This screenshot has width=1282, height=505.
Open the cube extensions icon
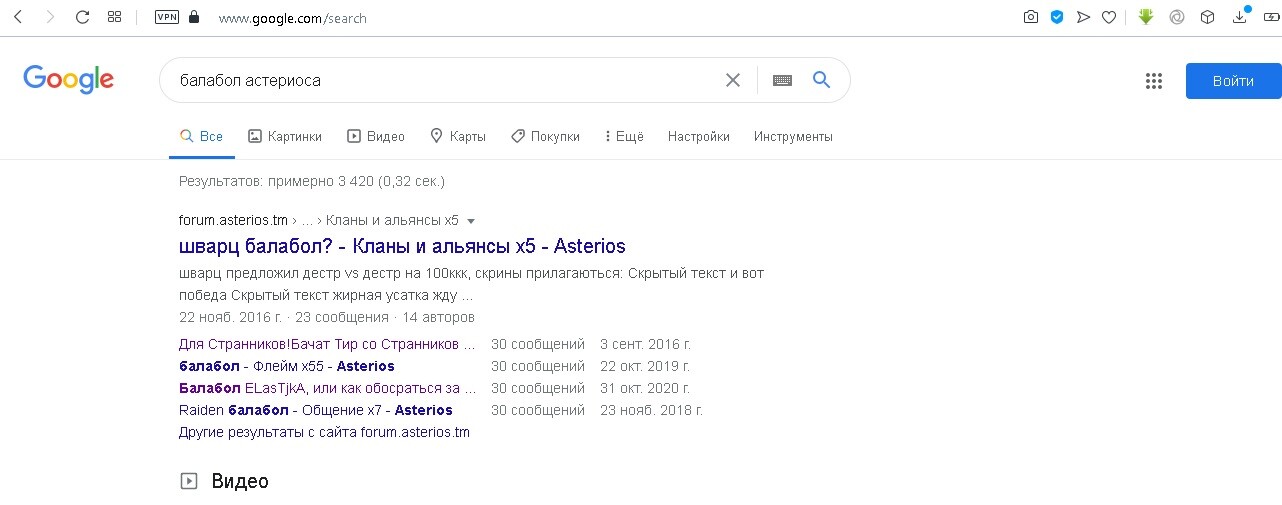(x=1208, y=17)
